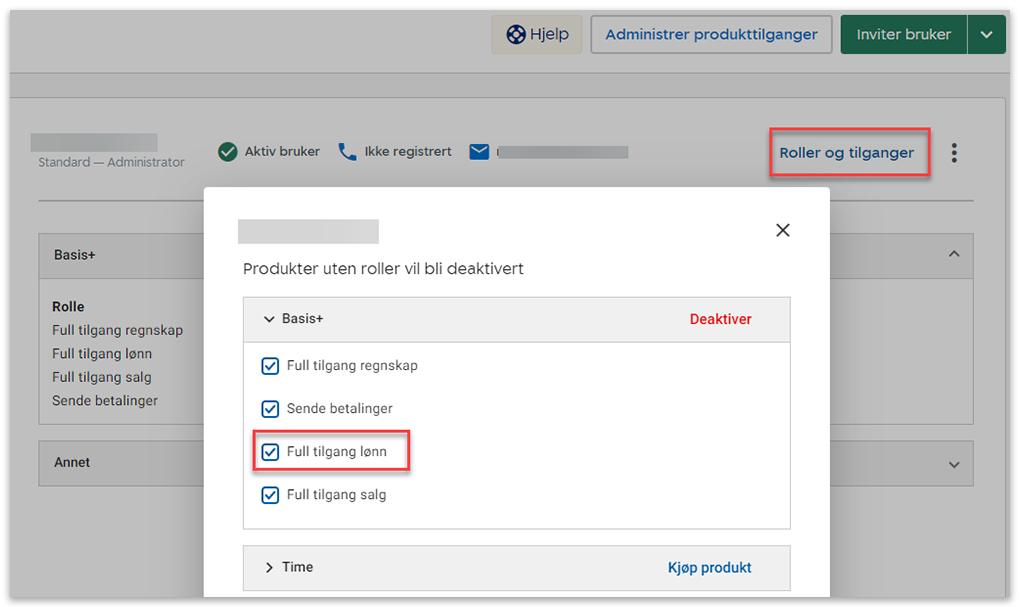Open the three-dot more options menu

pyautogui.click(x=954, y=153)
